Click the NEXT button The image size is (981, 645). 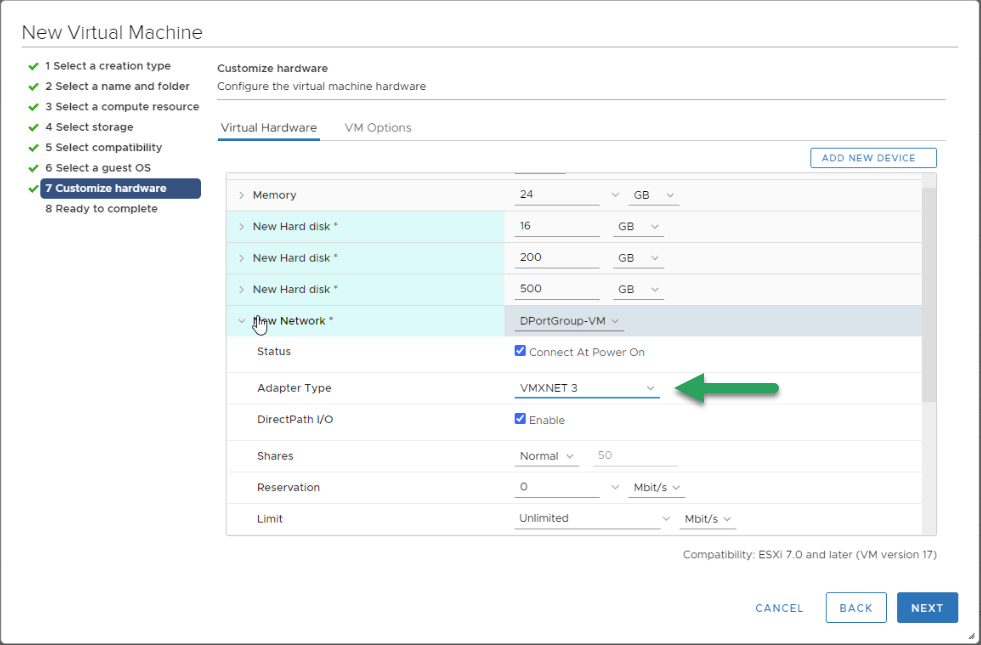927,607
